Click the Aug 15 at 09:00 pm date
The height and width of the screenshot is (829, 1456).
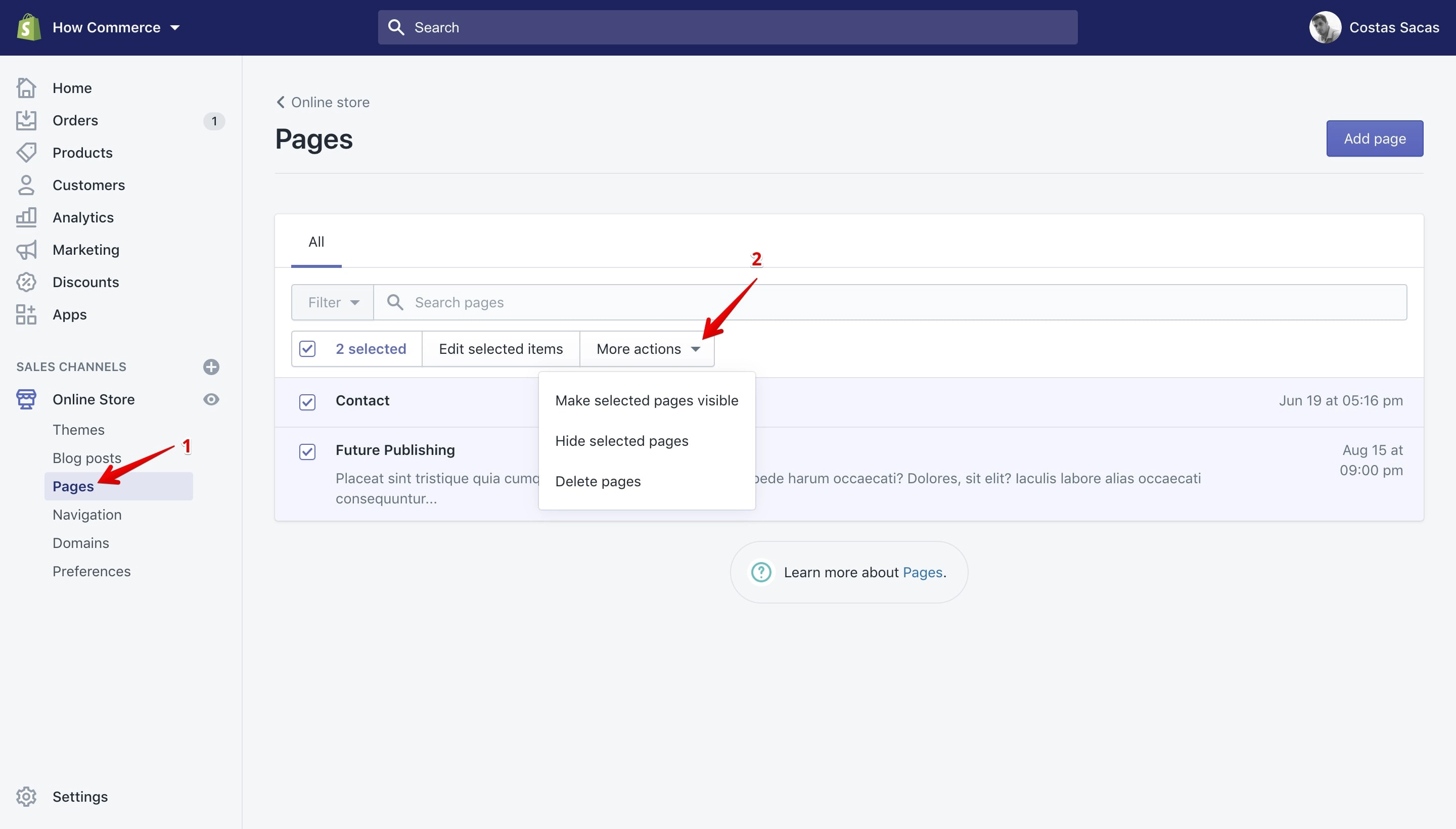click(1371, 460)
